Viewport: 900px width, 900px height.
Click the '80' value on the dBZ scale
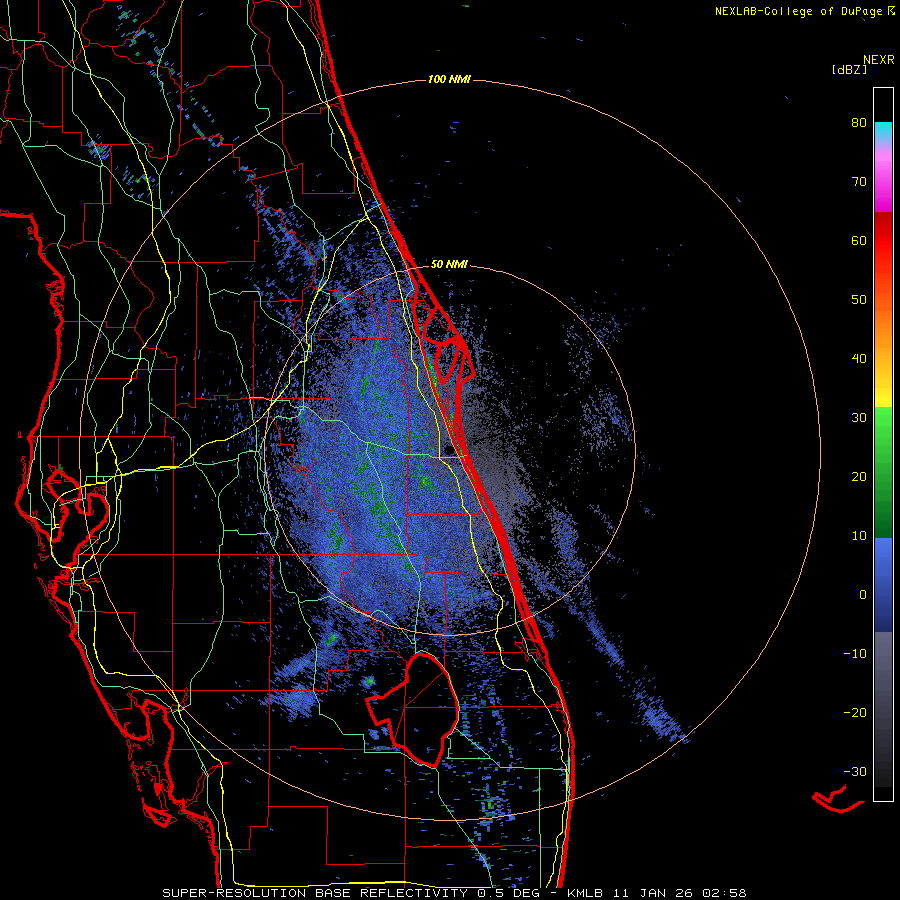(x=859, y=123)
